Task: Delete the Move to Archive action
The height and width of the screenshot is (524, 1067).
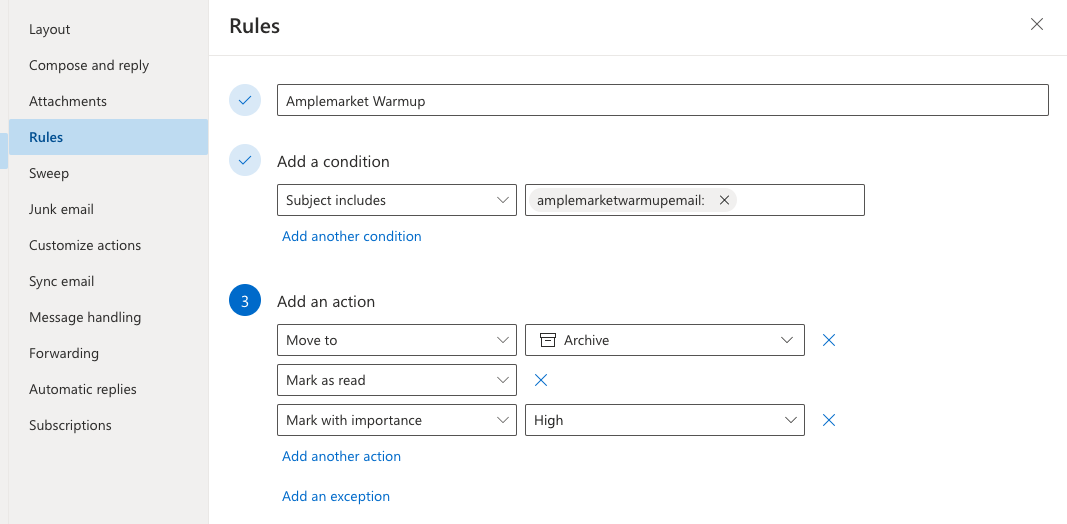Action: 828,340
